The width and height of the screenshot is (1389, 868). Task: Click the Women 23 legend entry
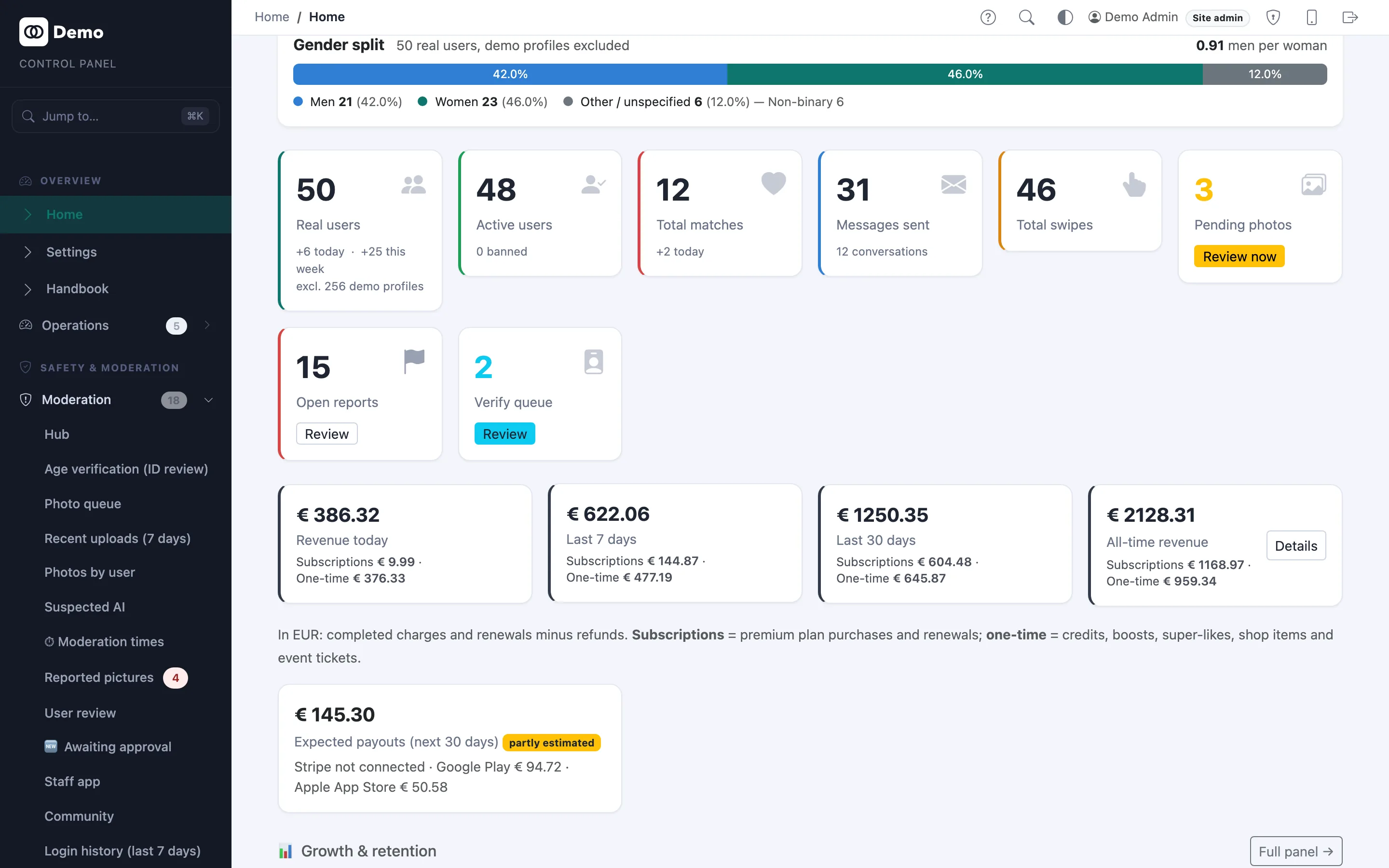click(x=482, y=102)
